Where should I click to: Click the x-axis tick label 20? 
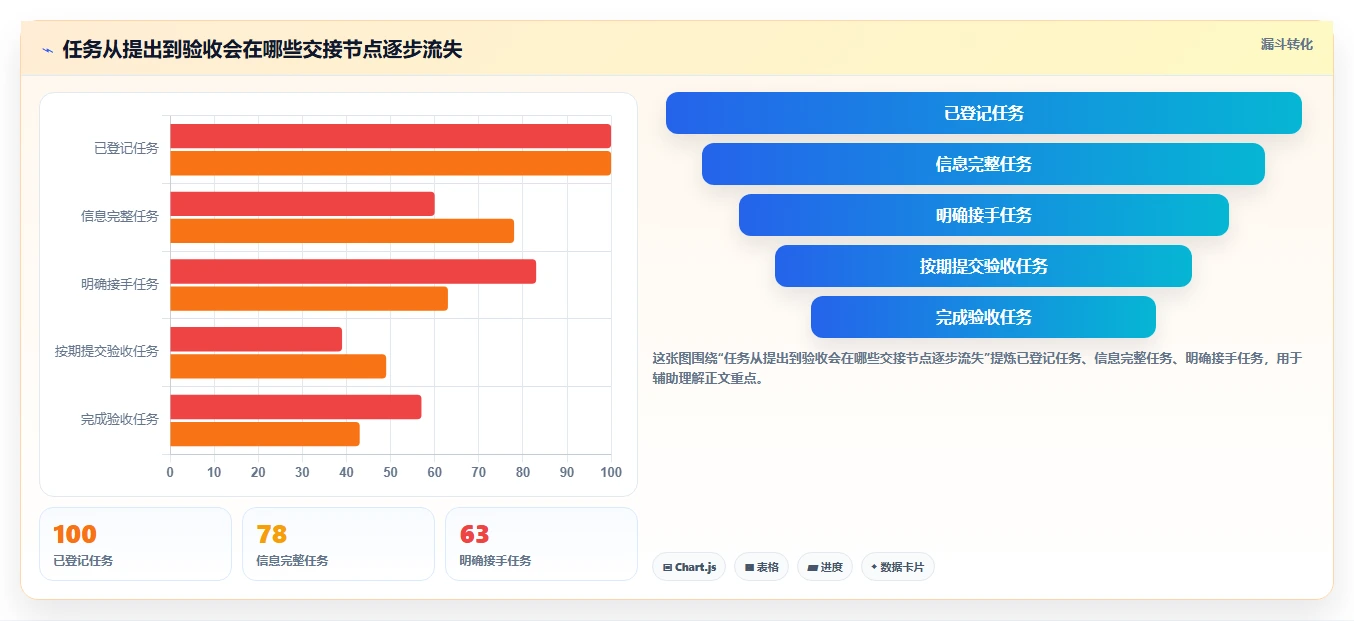click(258, 472)
